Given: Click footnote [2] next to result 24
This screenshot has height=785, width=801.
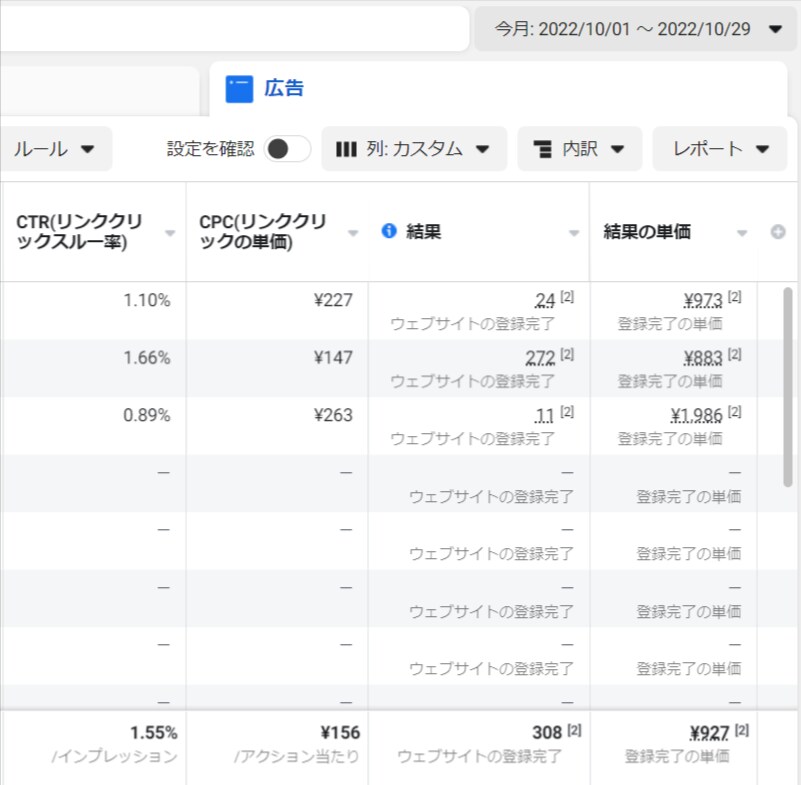Looking at the screenshot, I should pos(567,297).
